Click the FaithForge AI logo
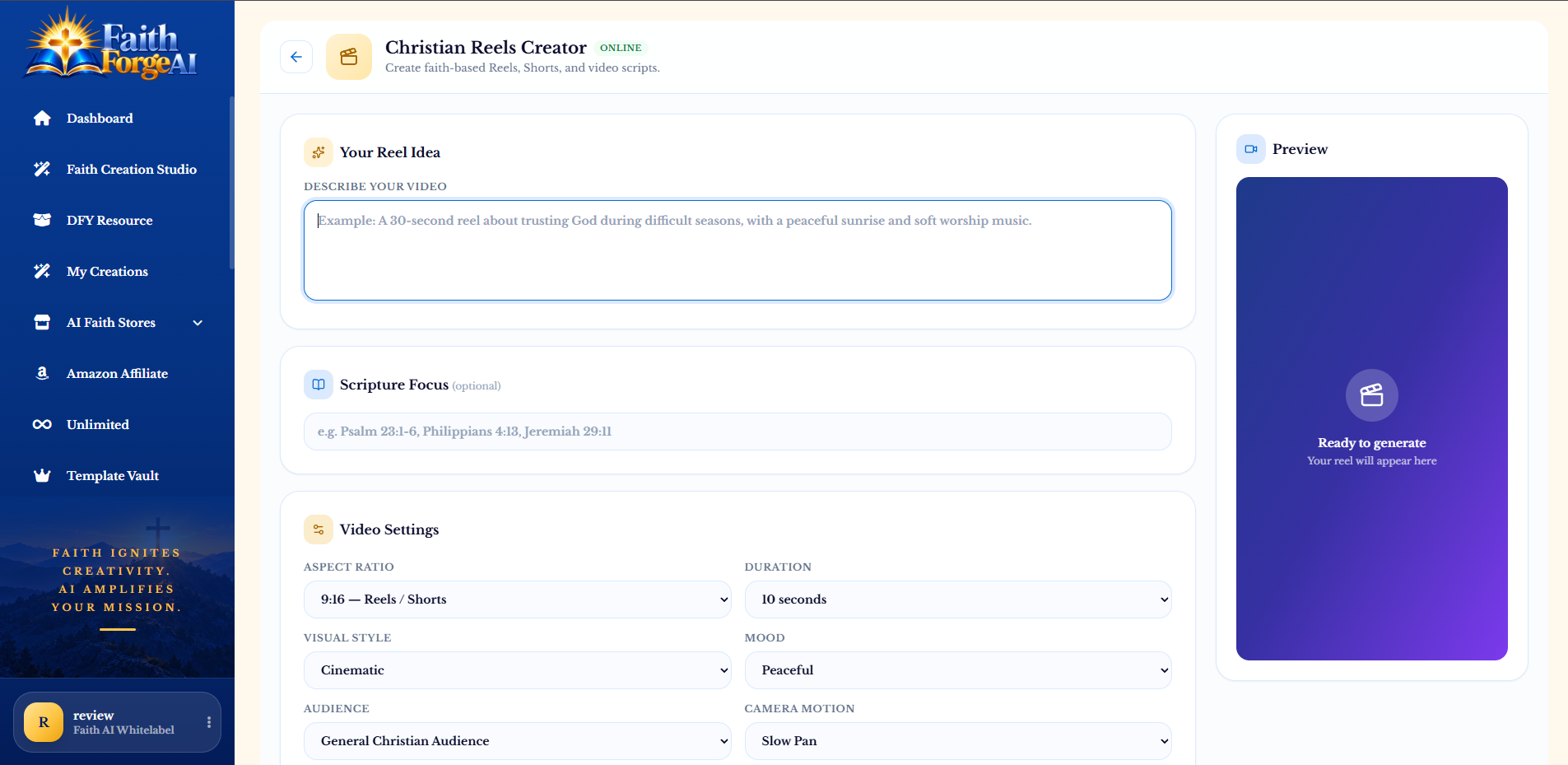This screenshot has height=765, width=1568. tap(111, 45)
